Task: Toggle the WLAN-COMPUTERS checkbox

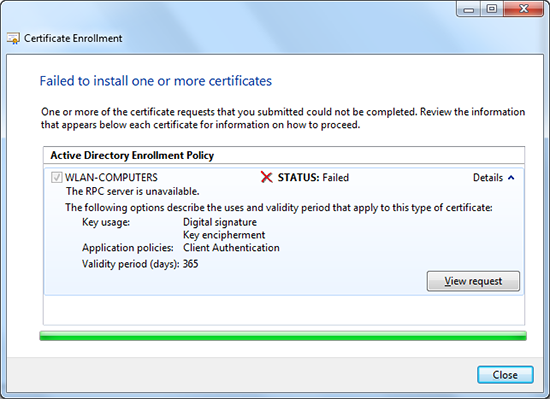Action: (x=56, y=177)
